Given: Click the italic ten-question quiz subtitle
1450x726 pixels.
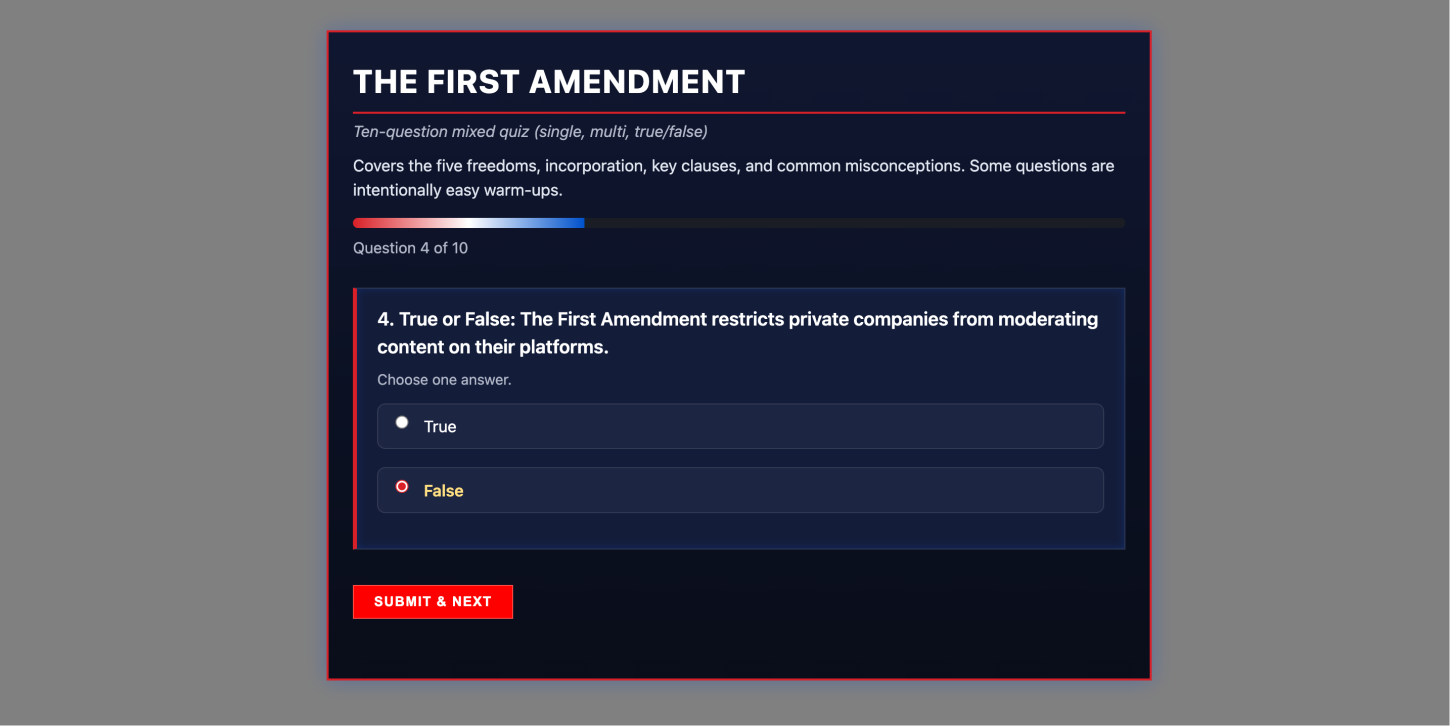Looking at the screenshot, I should 530,132.
